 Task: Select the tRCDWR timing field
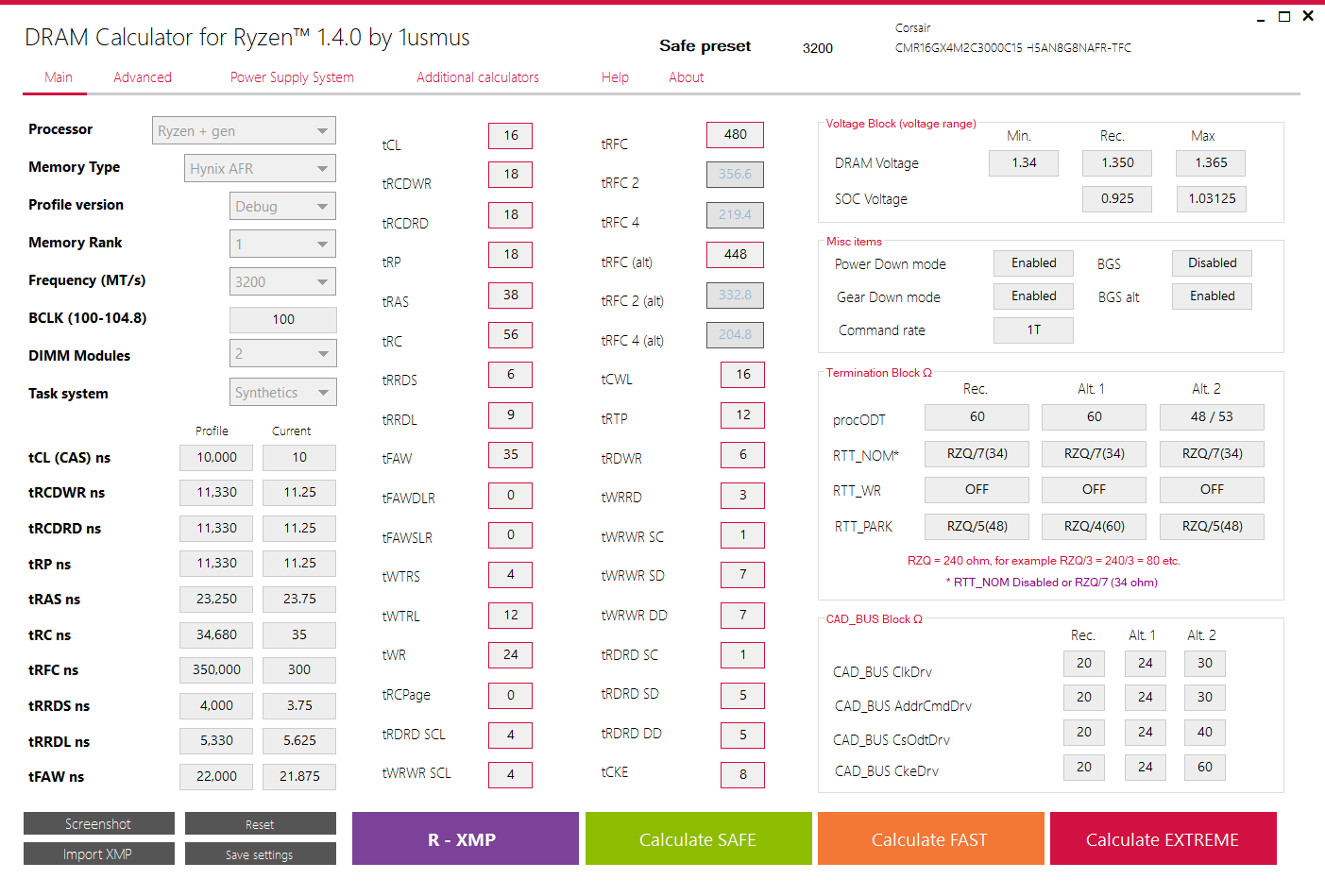[x=510, y=175]
